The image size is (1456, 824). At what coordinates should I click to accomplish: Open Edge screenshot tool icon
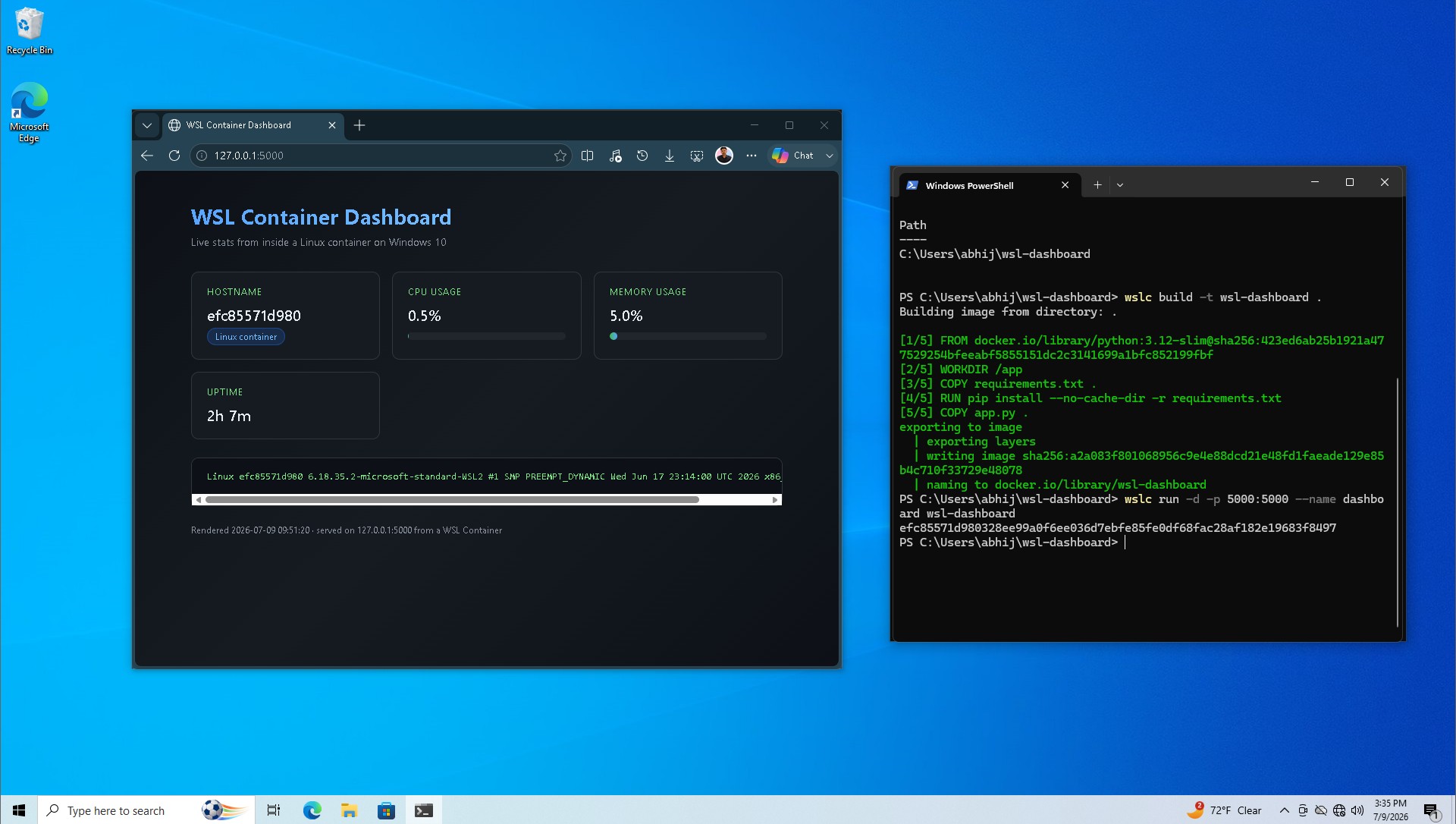pos(697,156)
